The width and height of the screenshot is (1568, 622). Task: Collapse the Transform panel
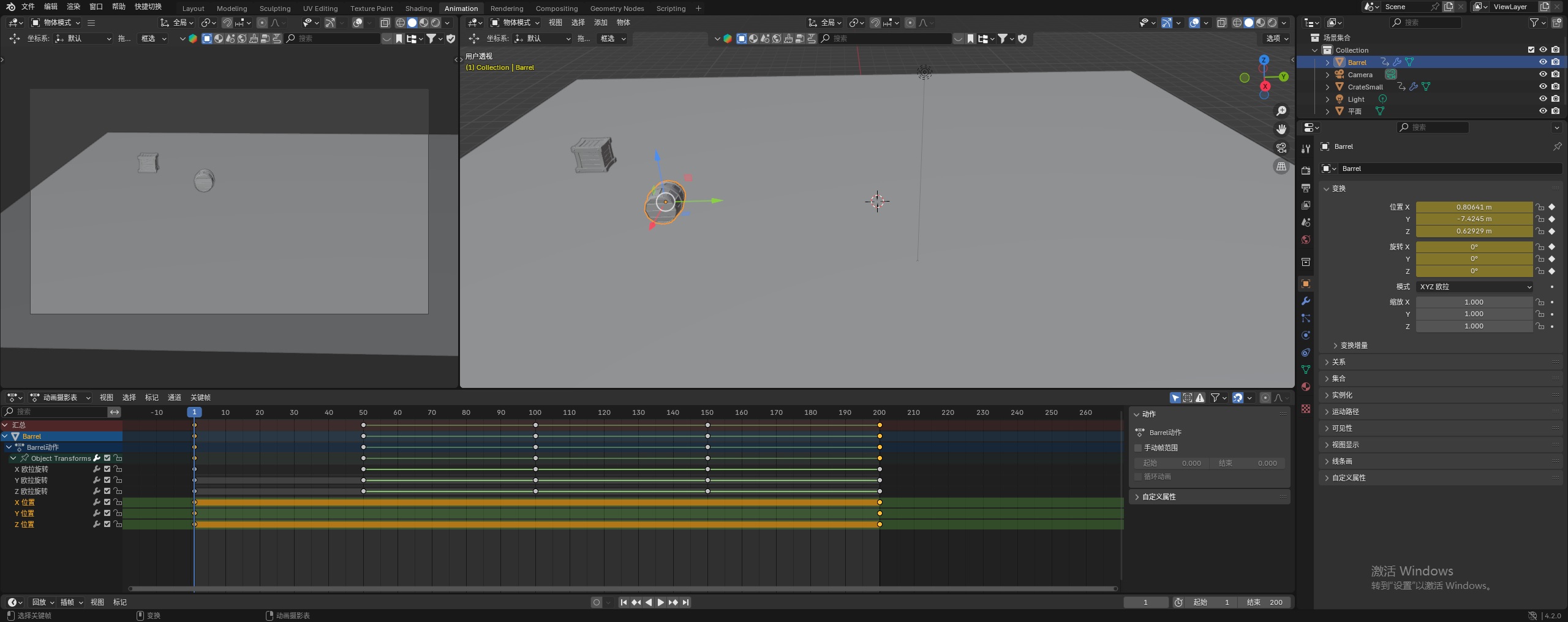pyautogui.click(x=1327, y=189)
